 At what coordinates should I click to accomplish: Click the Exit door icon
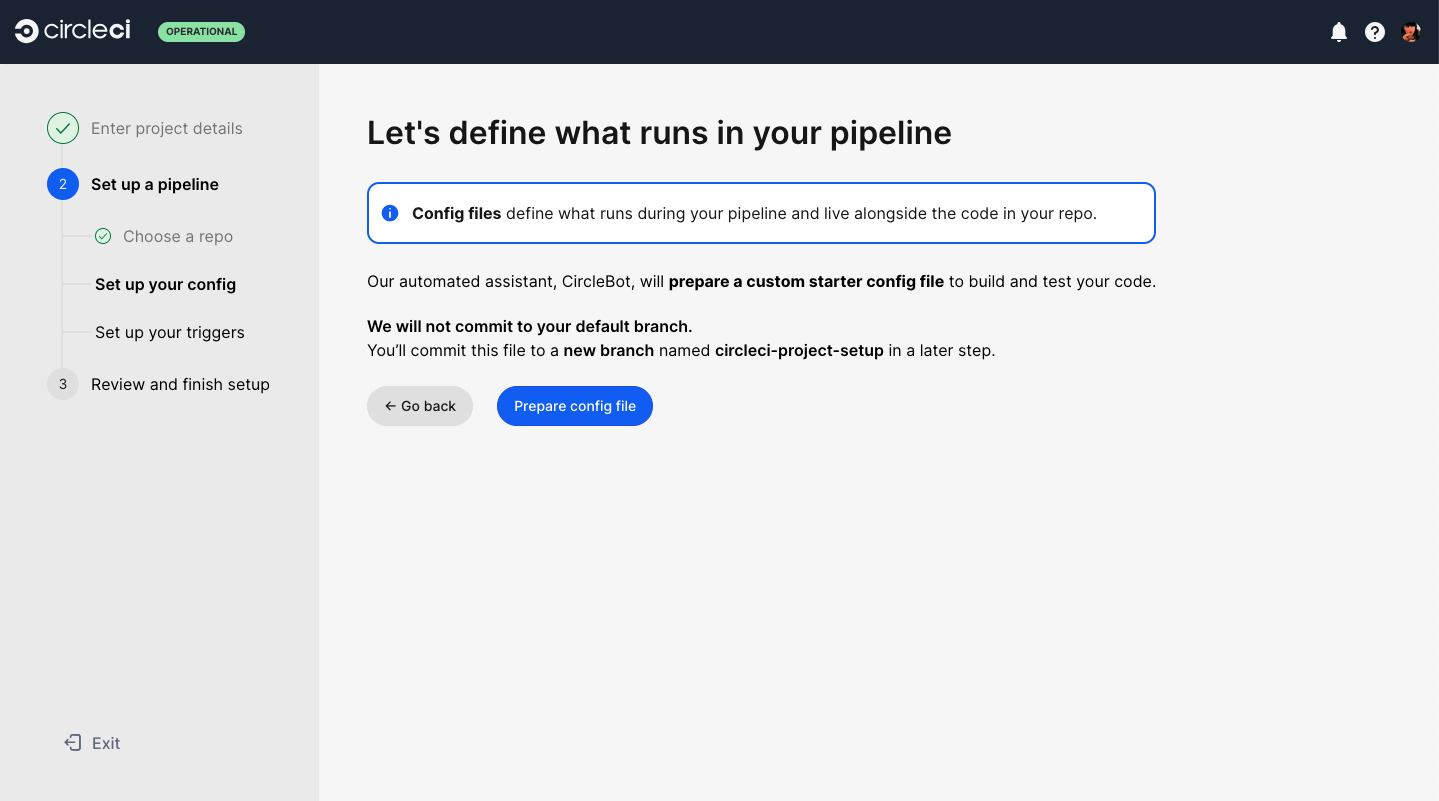[72, 743]
